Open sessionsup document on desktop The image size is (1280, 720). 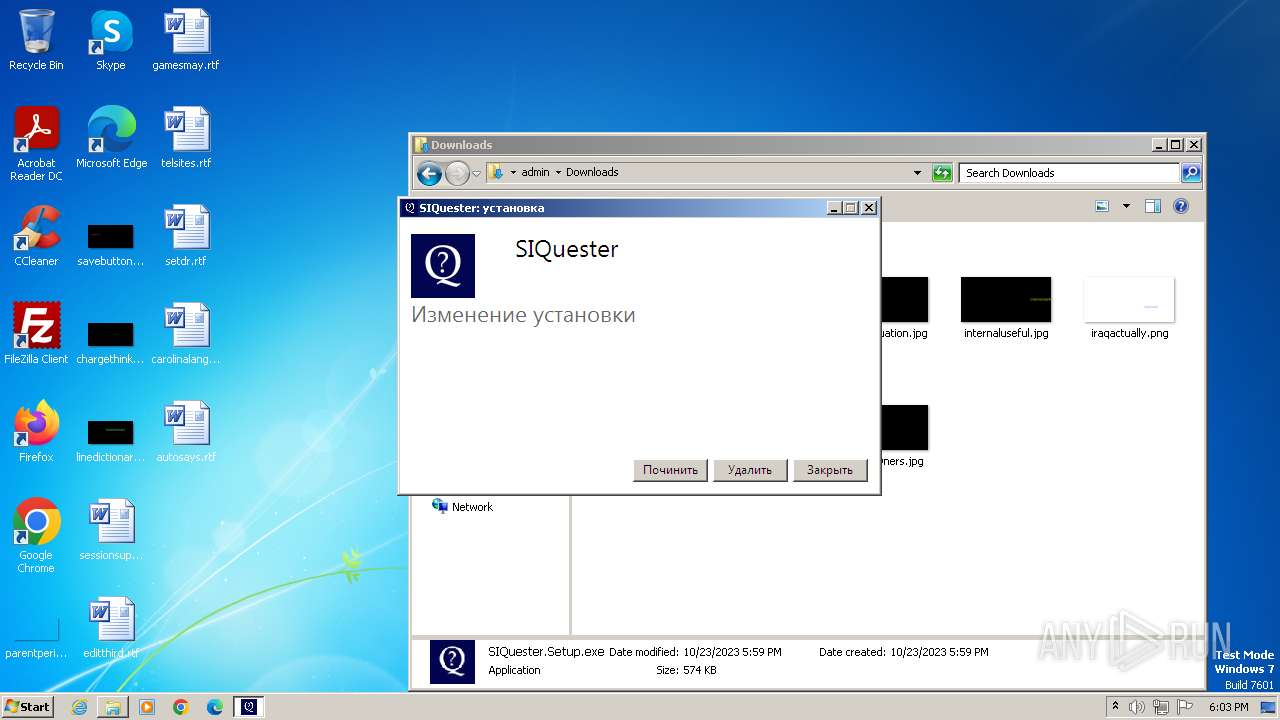coord(110,530)
